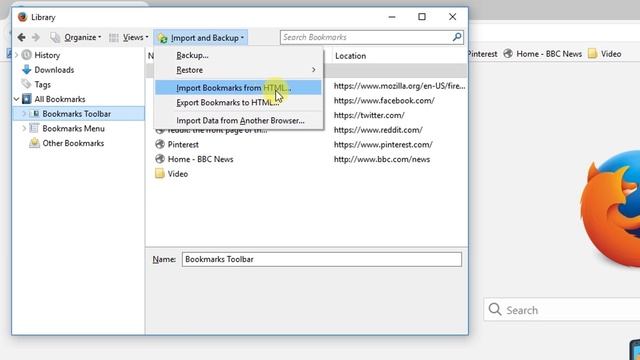Viewport: 640px width, 360px height.
Task: Expand the Bookmarks Menu node
Action: 24,128
